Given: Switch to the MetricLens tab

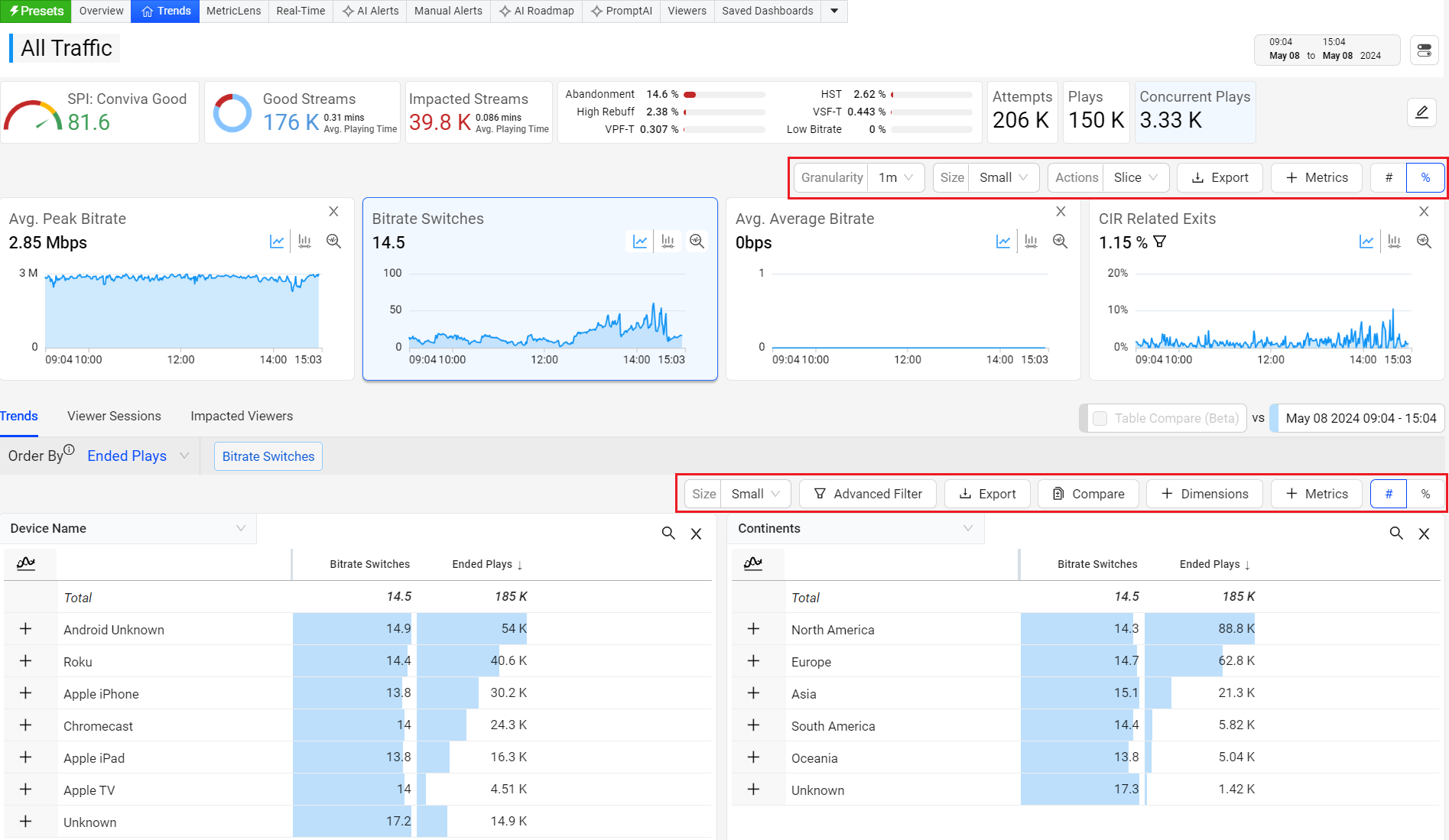Looking at the screenshot, I should tap(233, 11).
